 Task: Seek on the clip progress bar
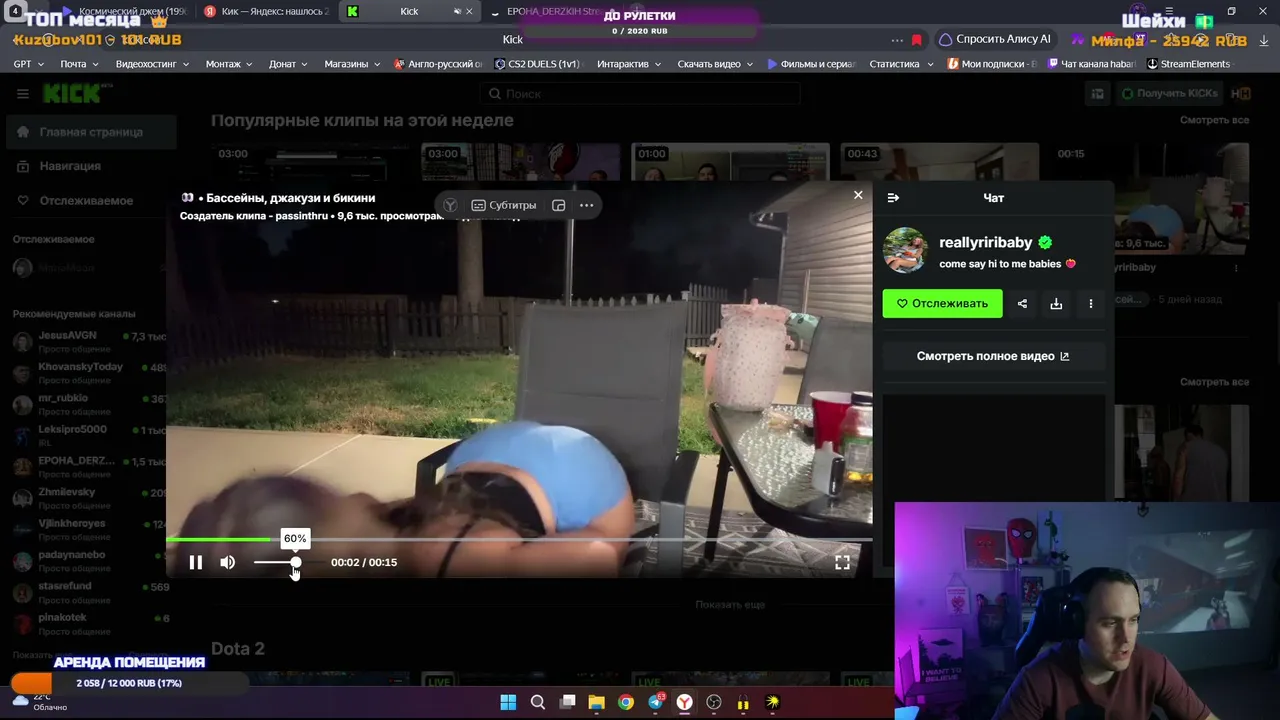519,540
